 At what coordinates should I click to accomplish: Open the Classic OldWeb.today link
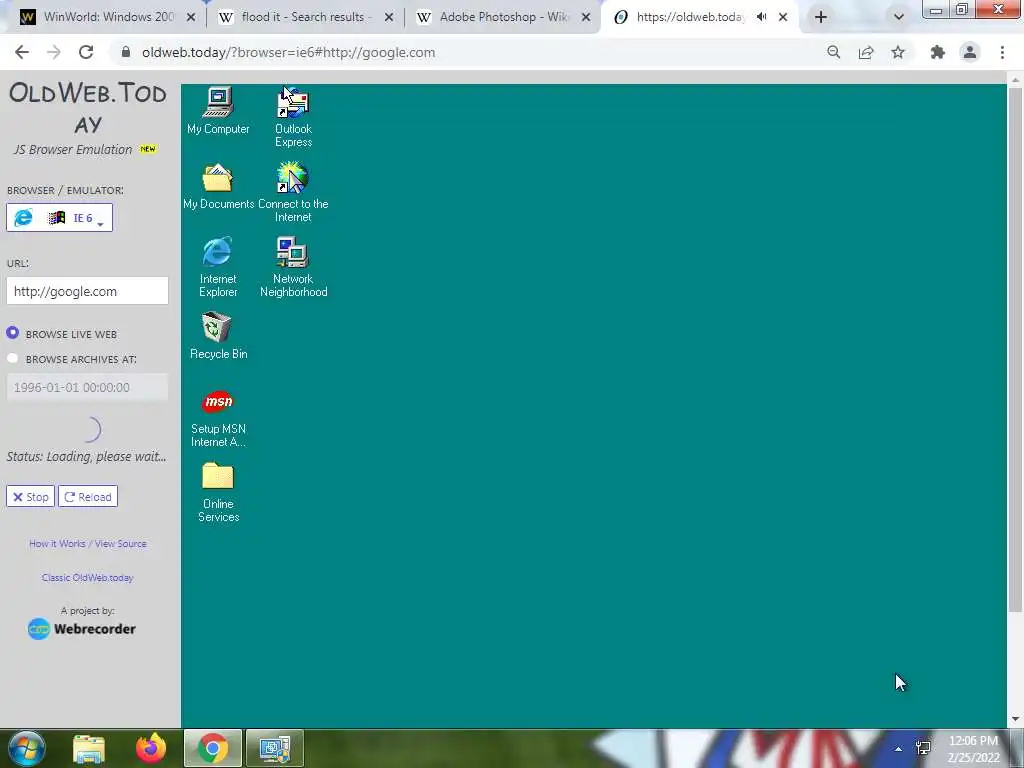click(x=88, y=577)
